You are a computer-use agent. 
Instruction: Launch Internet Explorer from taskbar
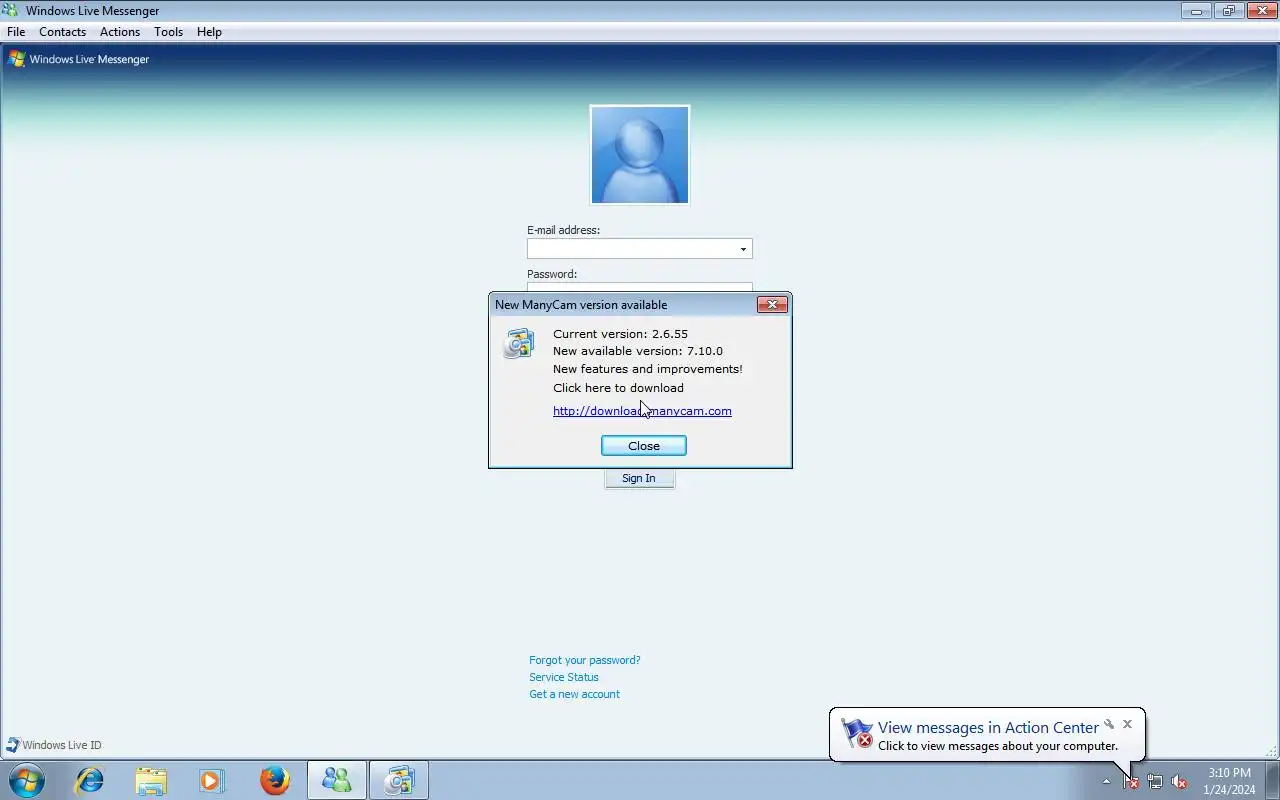point(90,780)
